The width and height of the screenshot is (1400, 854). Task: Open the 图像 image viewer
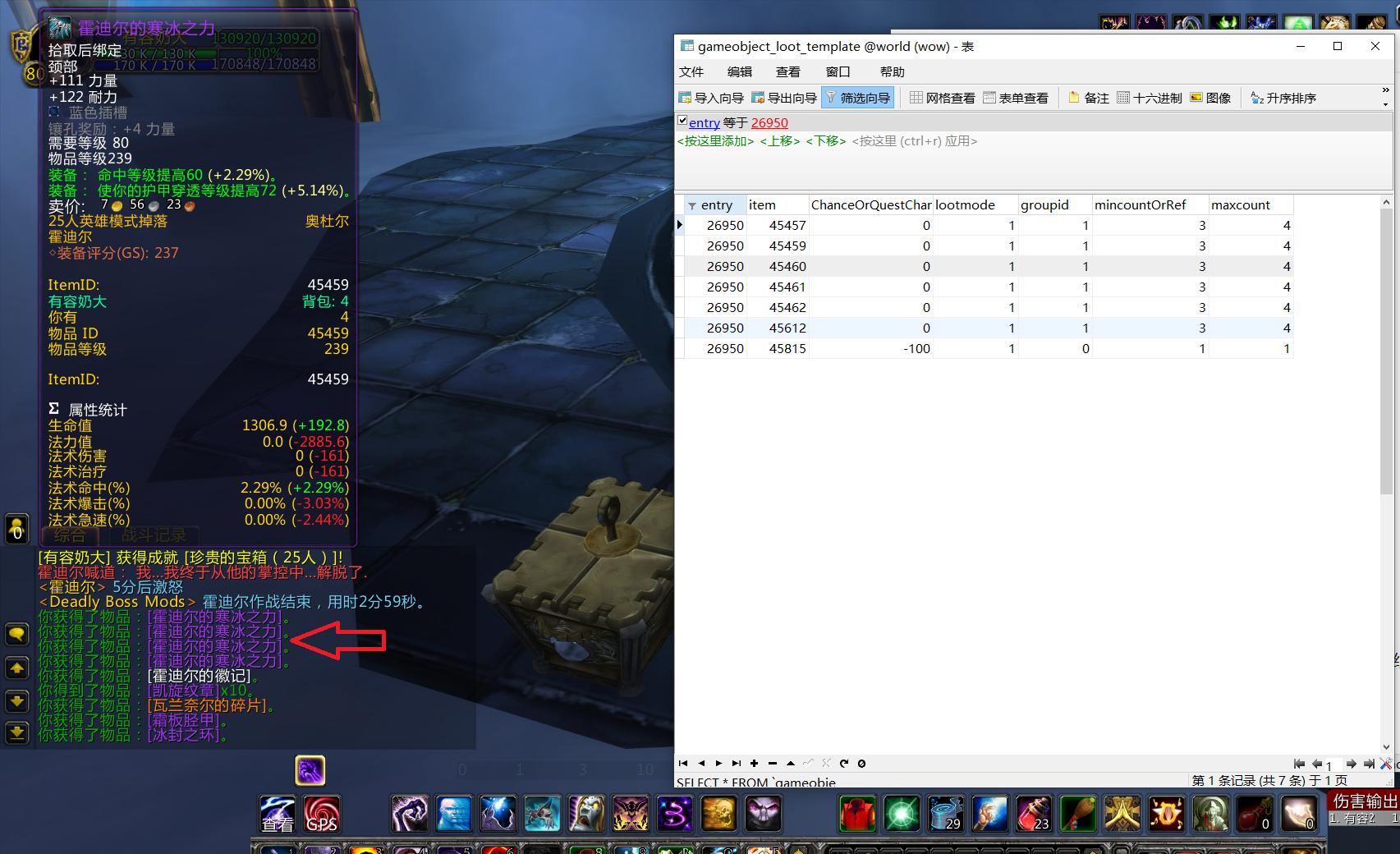pos(1211,99)
